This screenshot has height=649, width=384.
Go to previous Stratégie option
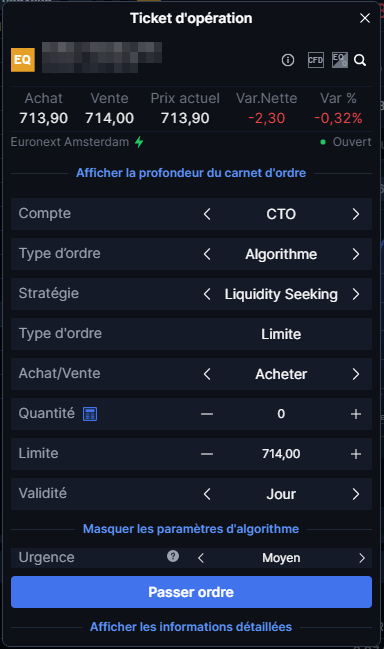point(207,294)
